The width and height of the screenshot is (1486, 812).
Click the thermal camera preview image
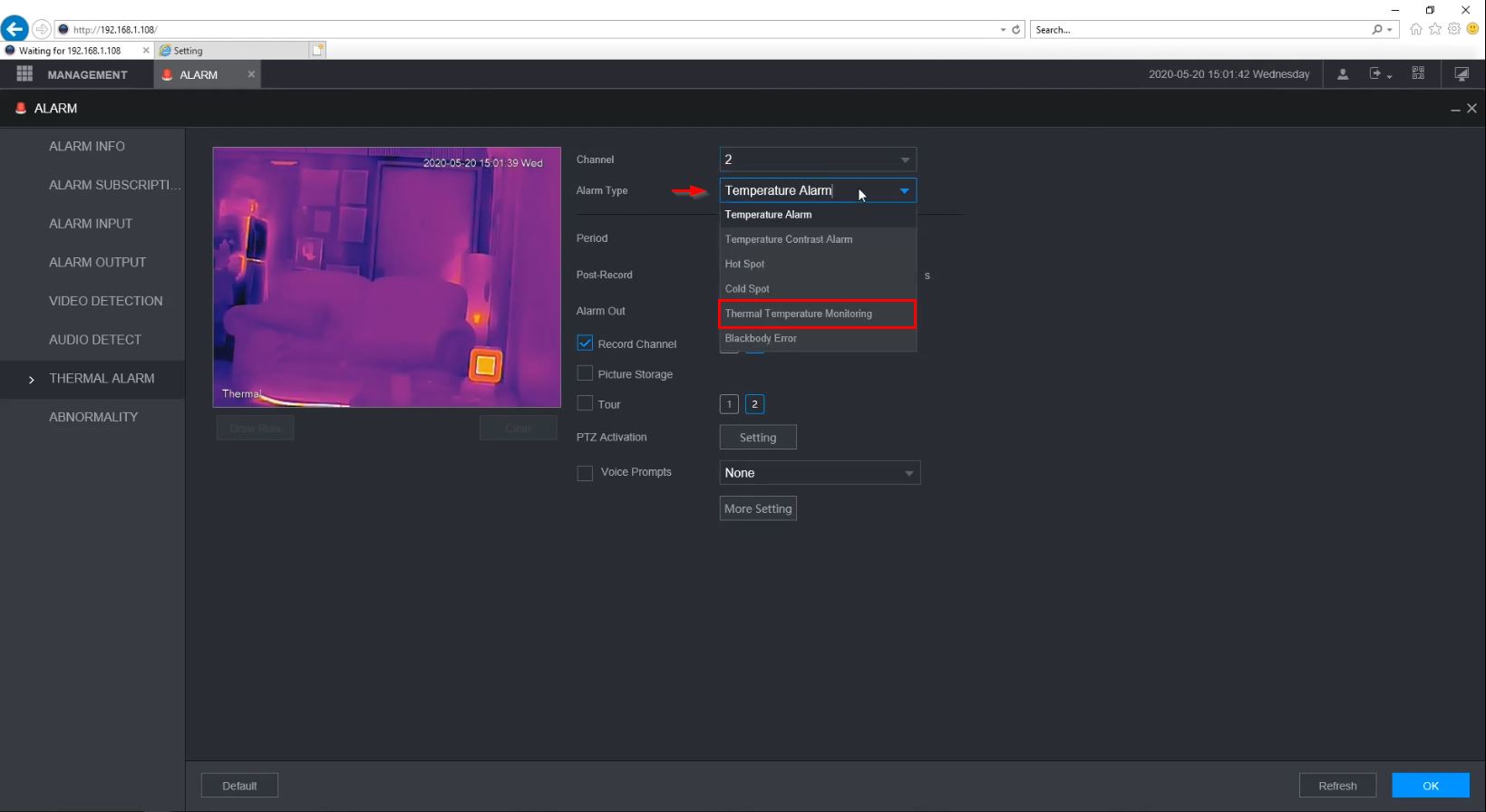387,277
